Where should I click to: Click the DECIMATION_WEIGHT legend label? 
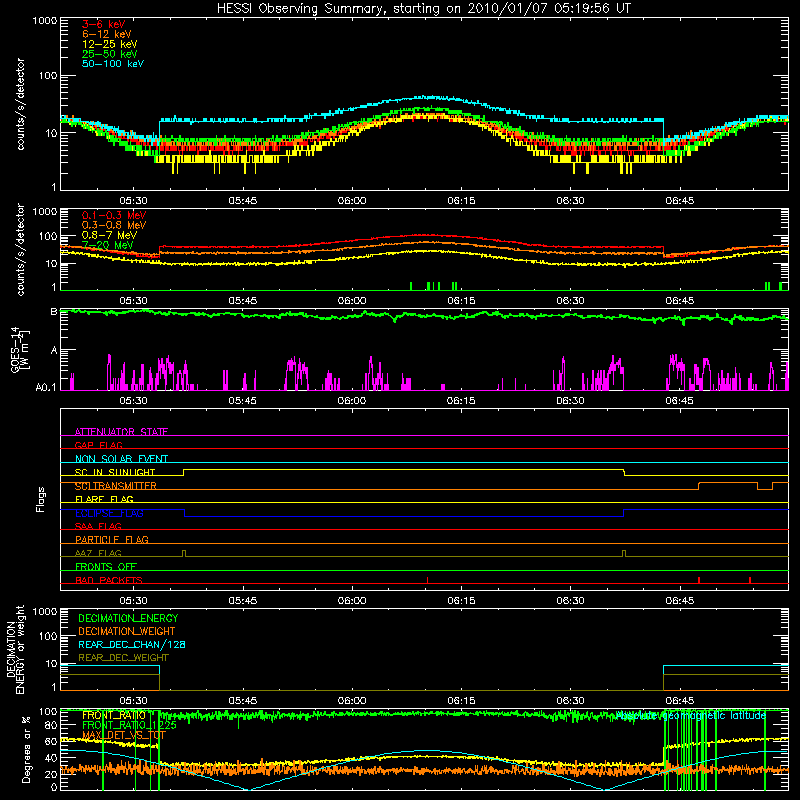tap(127, 631)
